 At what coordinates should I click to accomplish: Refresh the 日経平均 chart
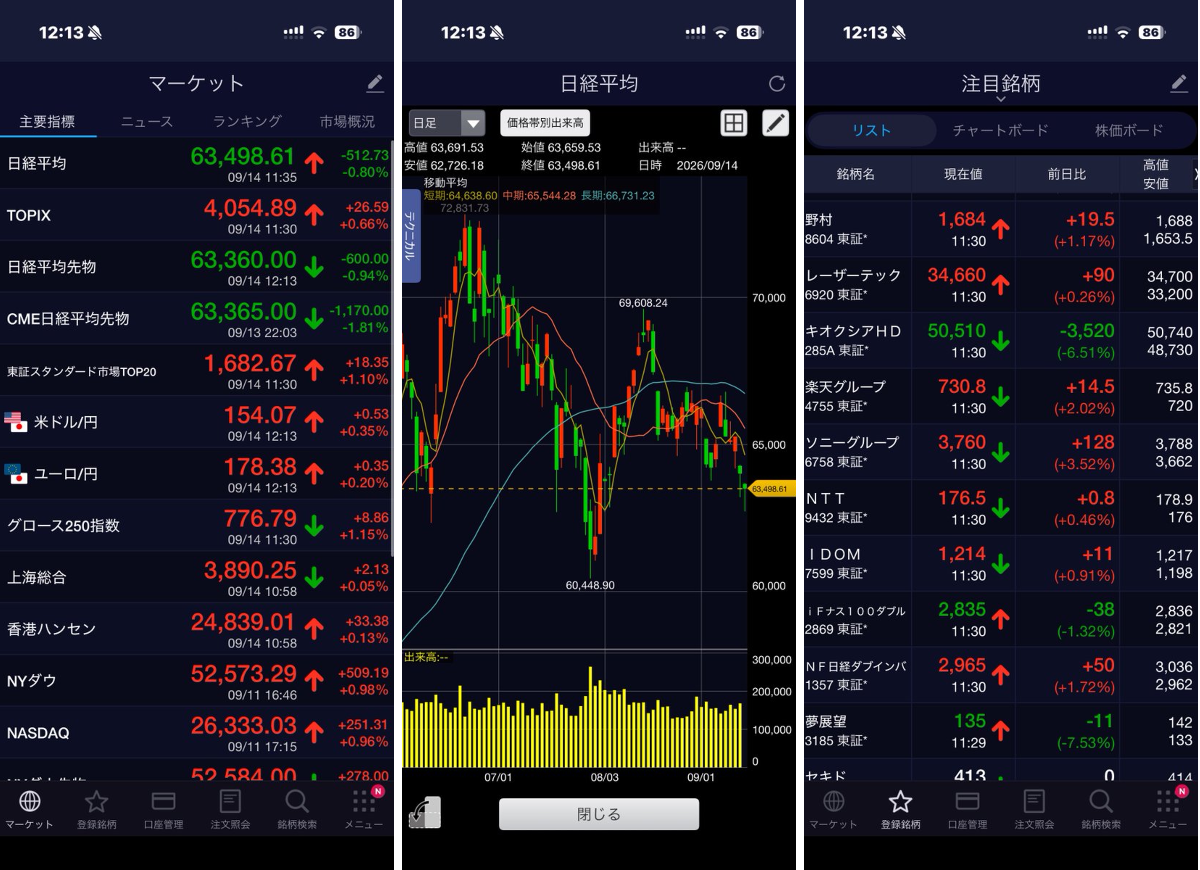pos(777,84)
